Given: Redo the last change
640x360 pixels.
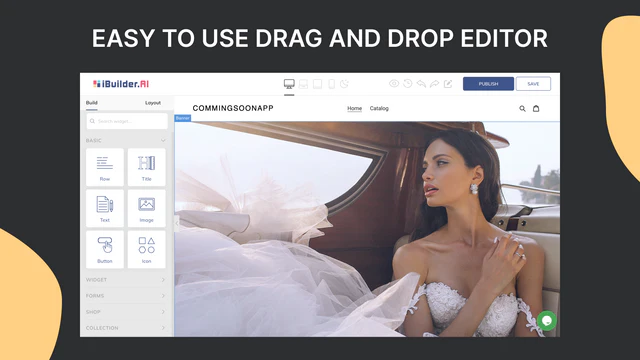Looking at the screenshot, I should (435, 84).
